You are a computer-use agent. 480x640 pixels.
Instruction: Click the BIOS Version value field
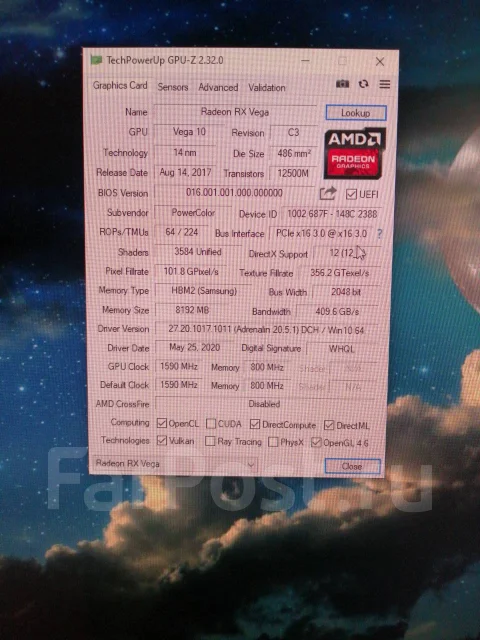tap(234, 193)
